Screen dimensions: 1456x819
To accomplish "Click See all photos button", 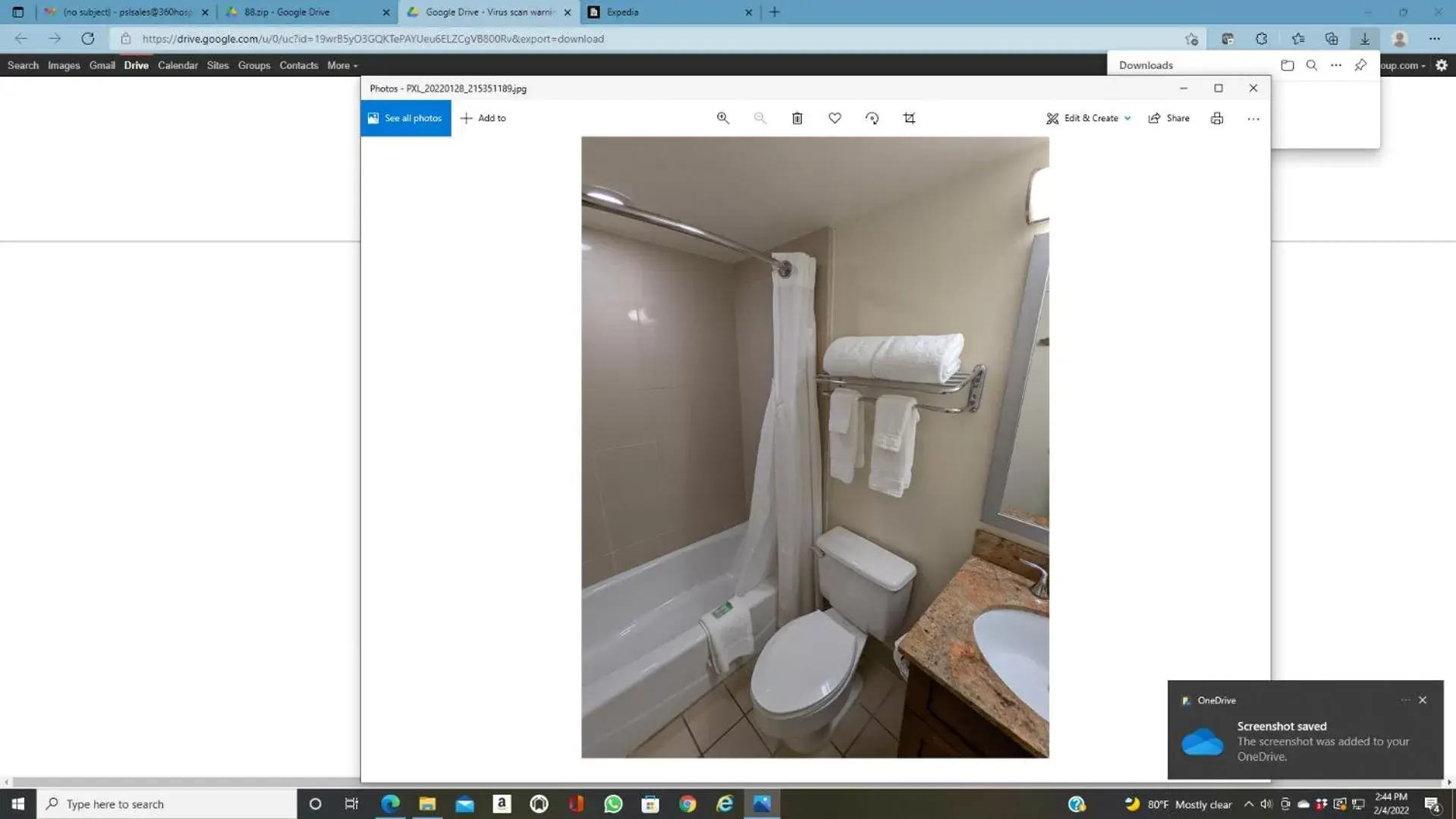I will (405, 118).
